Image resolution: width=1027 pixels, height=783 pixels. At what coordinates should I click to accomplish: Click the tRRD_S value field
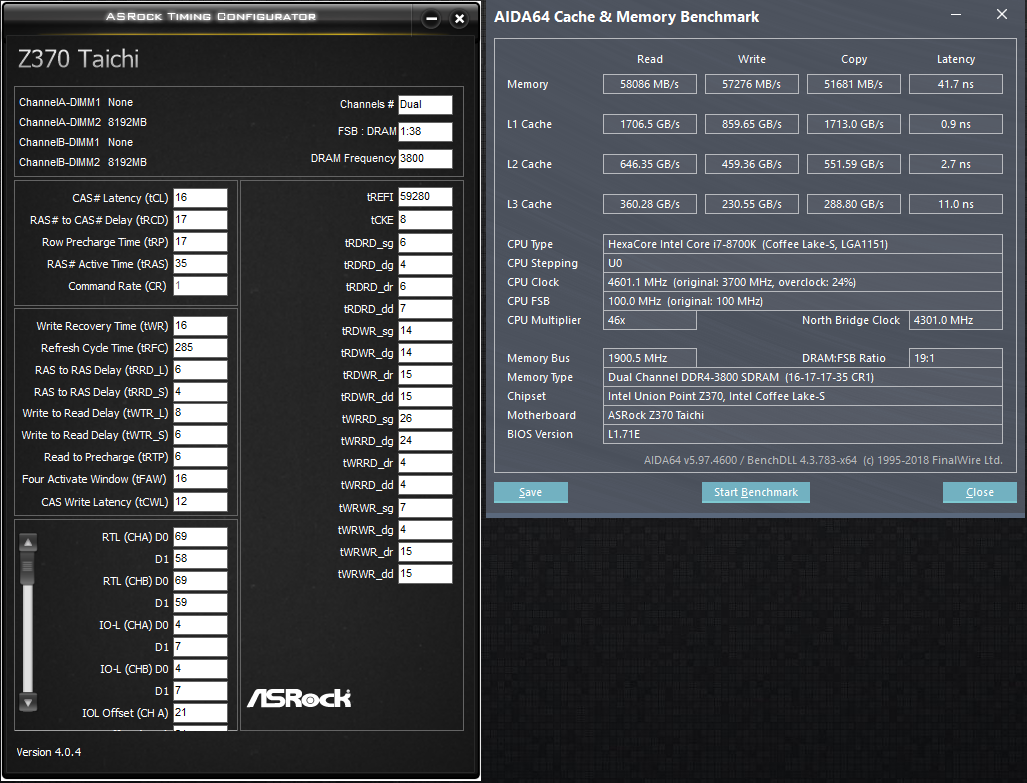(200, 392)
